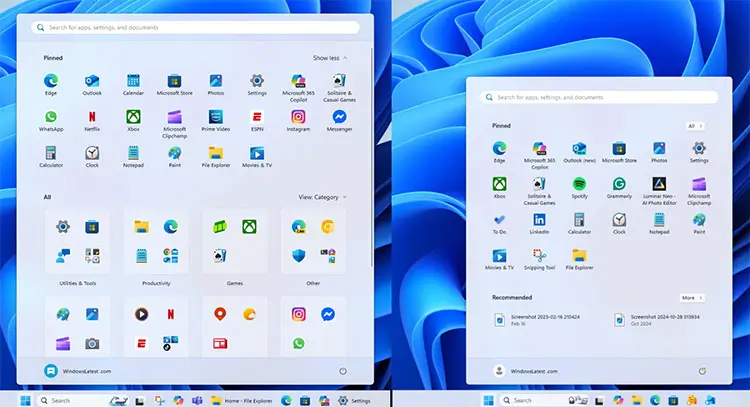Screen dimensions: 750x407
Task: Open the View: Category dropdown
Action: tap(322, 197)
